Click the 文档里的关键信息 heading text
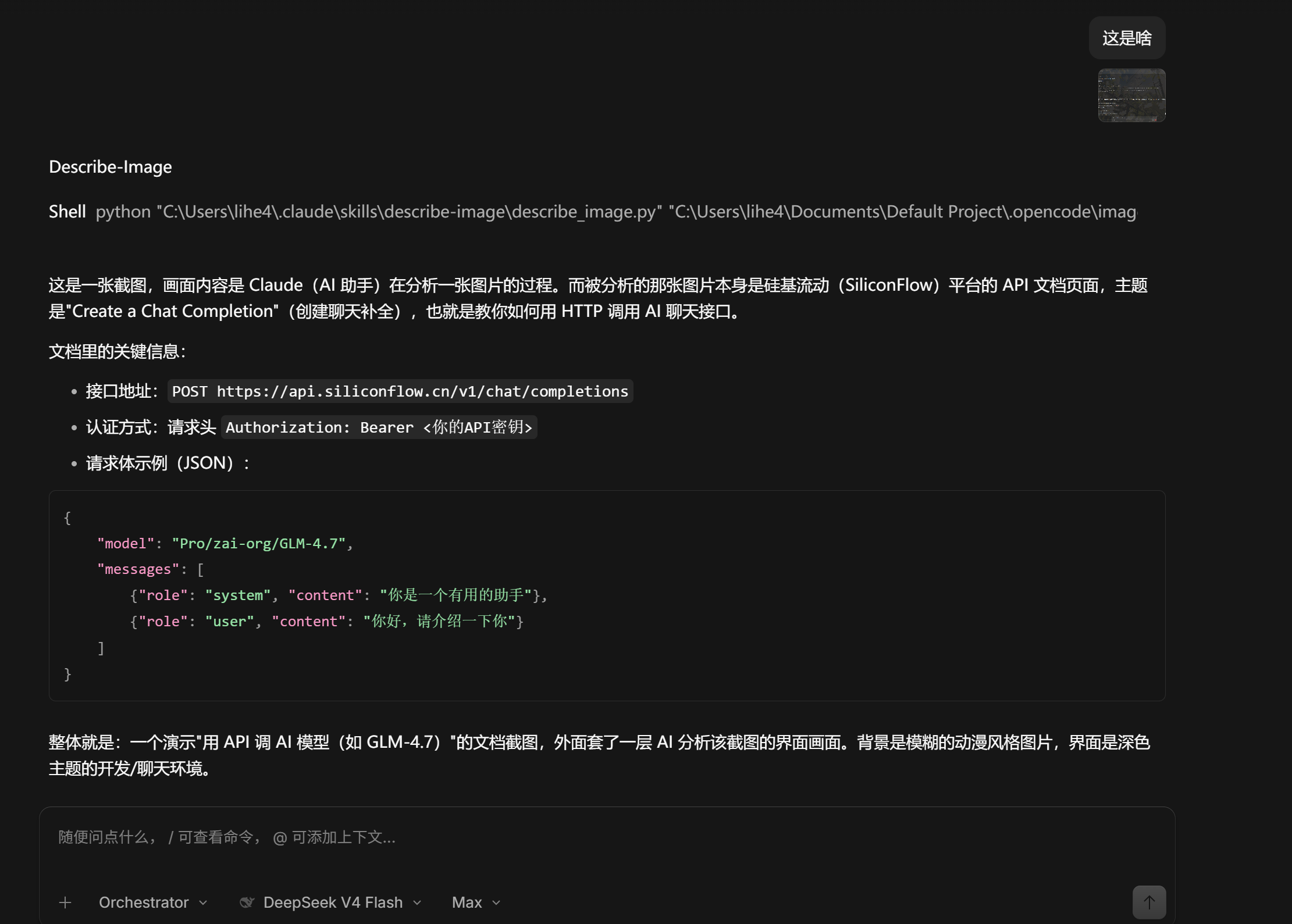1292x924 pixels. point(118,352)
